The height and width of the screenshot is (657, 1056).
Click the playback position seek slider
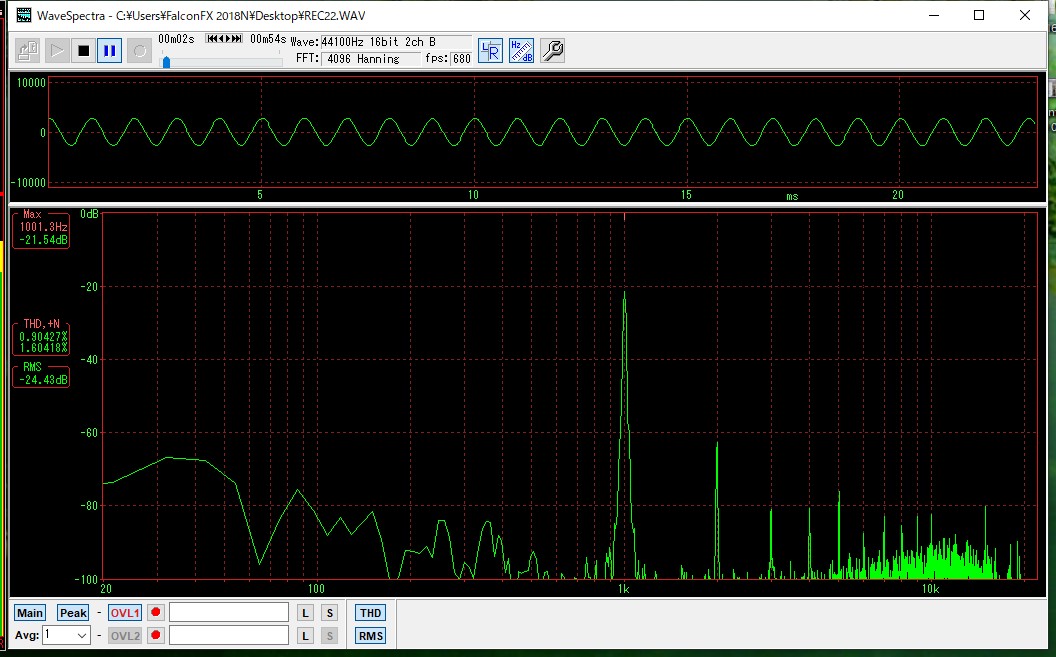[222, 62]
